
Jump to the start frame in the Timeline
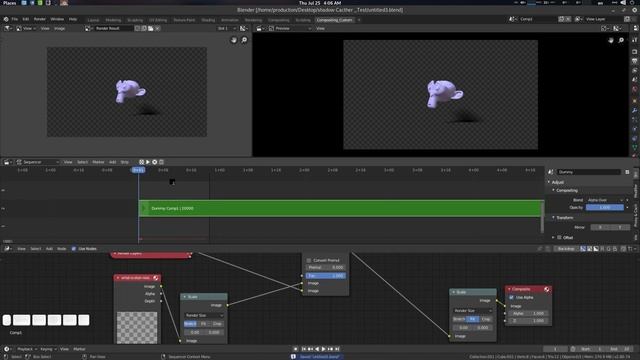tap(304, 349)
